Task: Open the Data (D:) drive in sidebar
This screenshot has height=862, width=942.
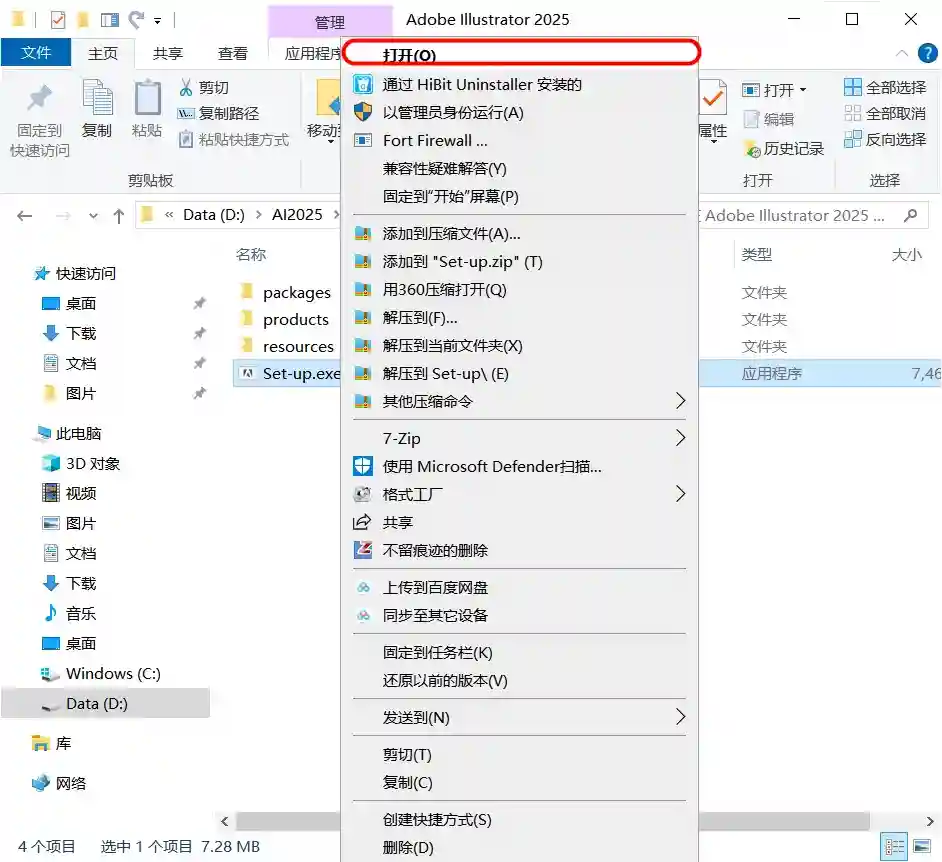Action: tap(96, 704)
